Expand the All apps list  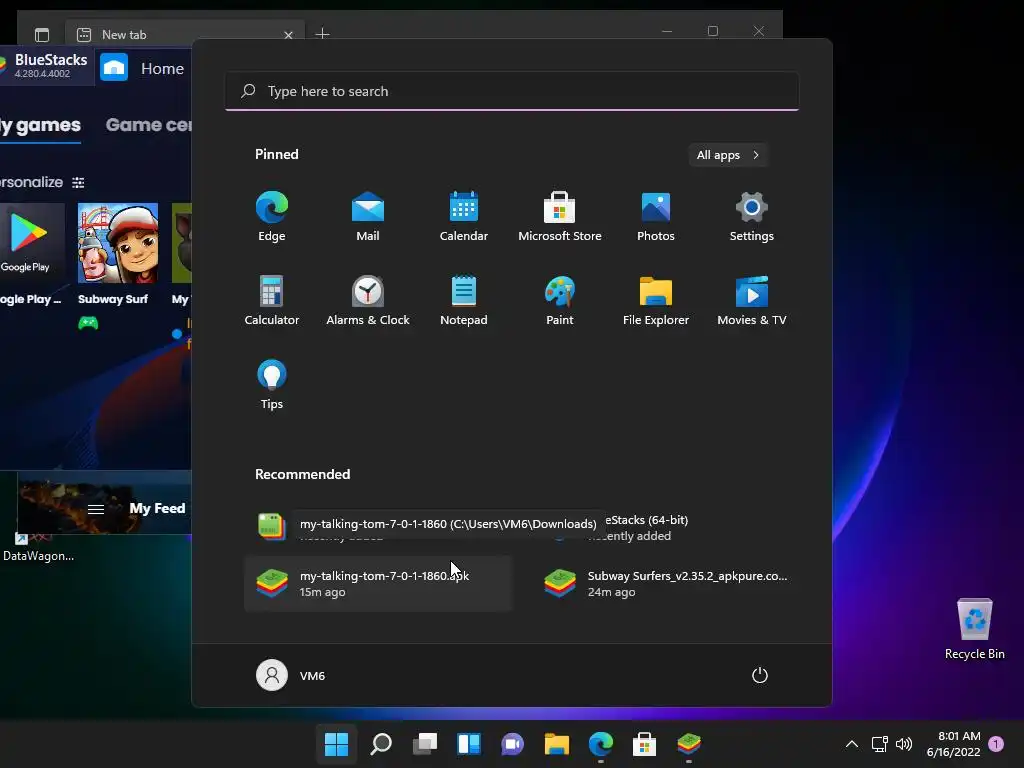coord(728,155)
